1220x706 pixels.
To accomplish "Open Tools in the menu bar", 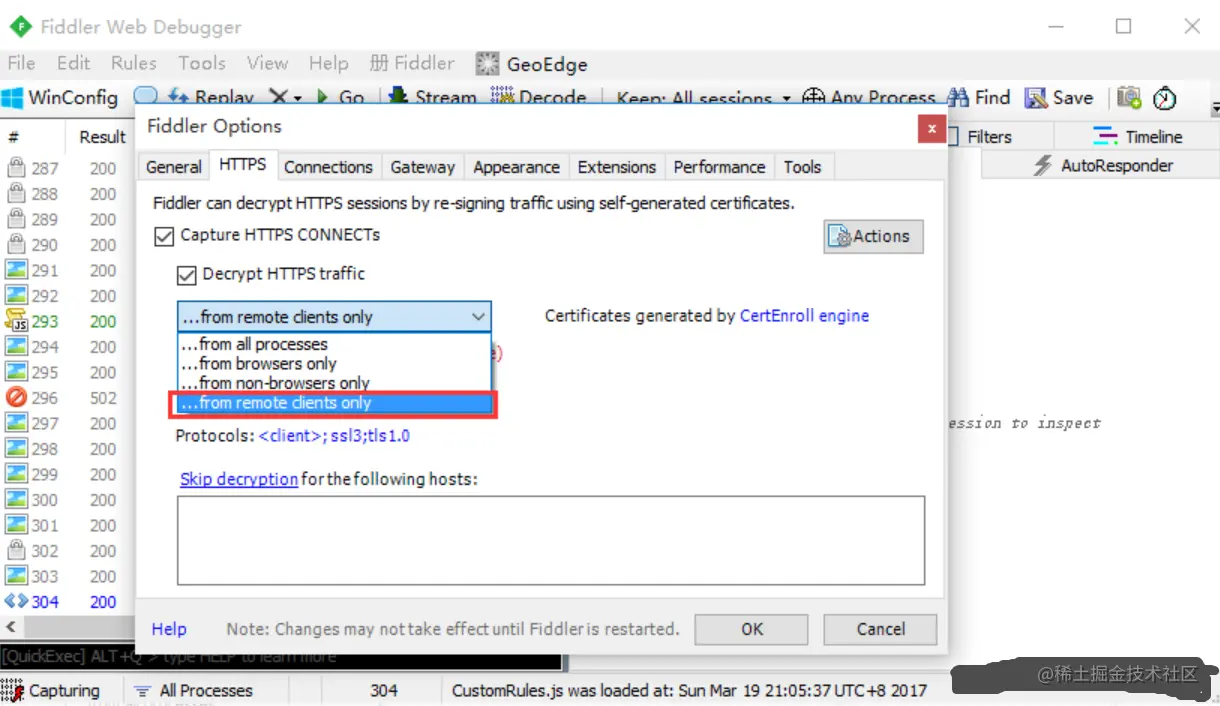I will coord(202,64).
